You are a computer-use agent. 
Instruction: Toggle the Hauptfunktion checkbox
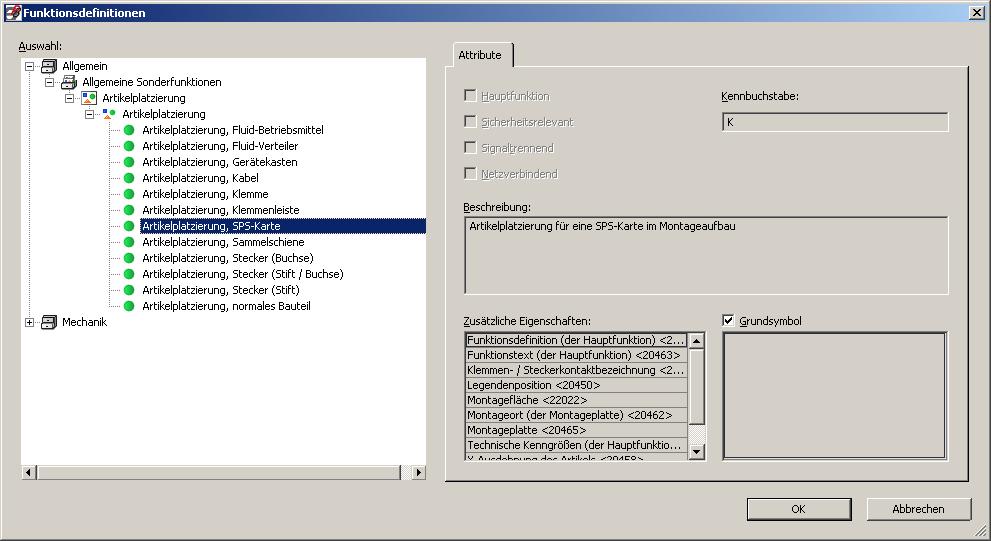(x=470, y=95)
